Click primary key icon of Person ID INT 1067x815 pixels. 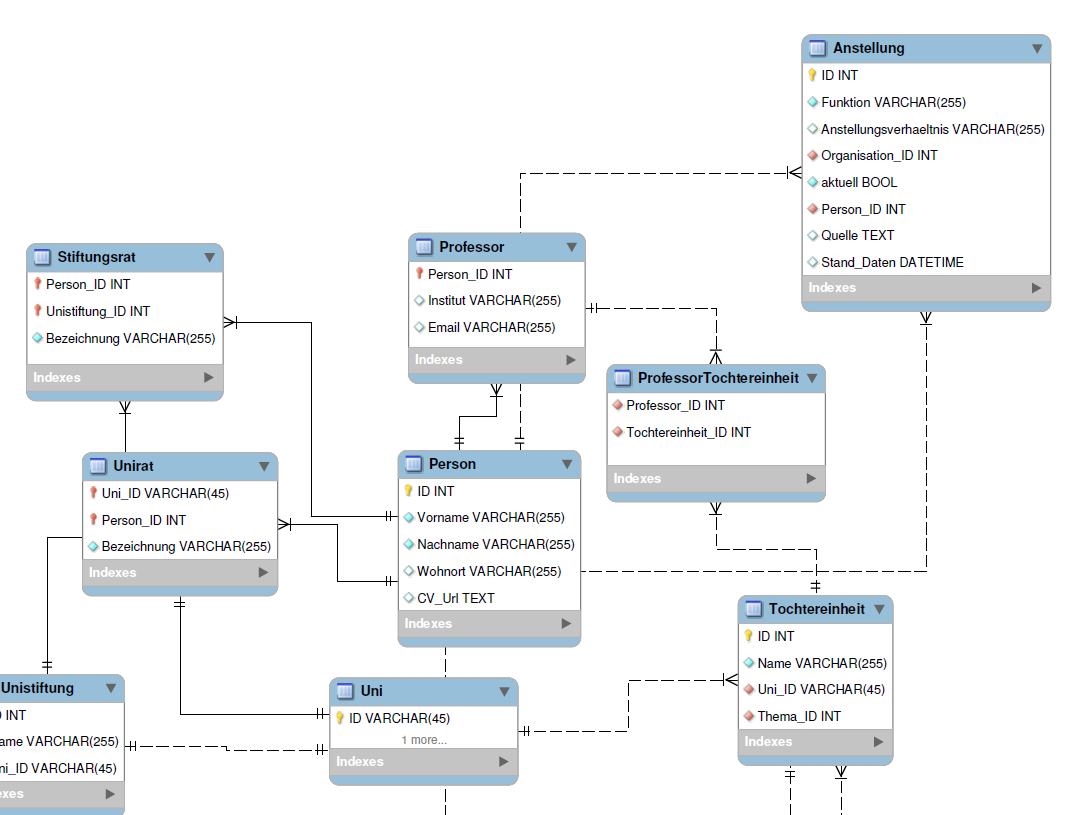coord(408,490)
